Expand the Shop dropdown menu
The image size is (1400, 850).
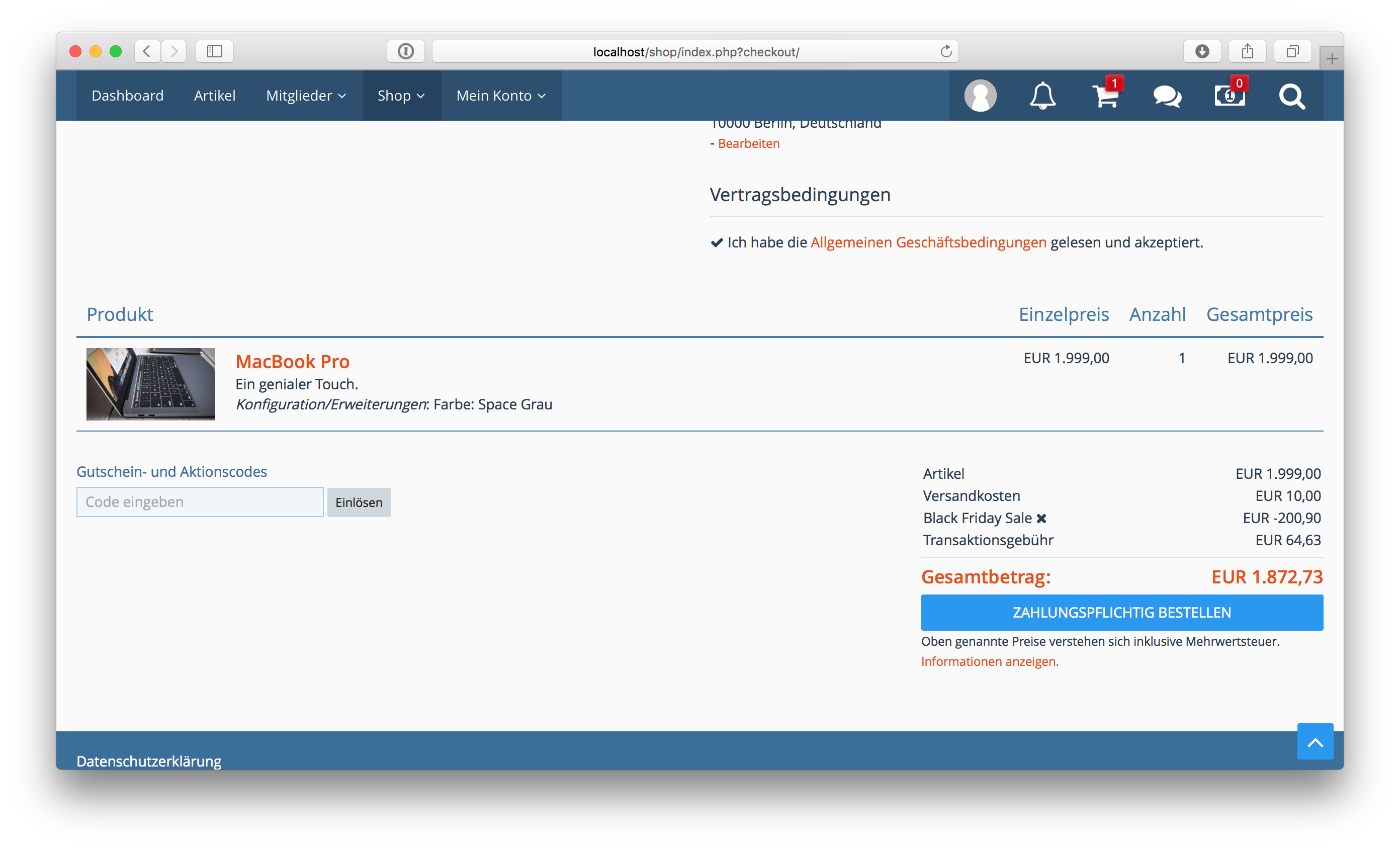401,96
